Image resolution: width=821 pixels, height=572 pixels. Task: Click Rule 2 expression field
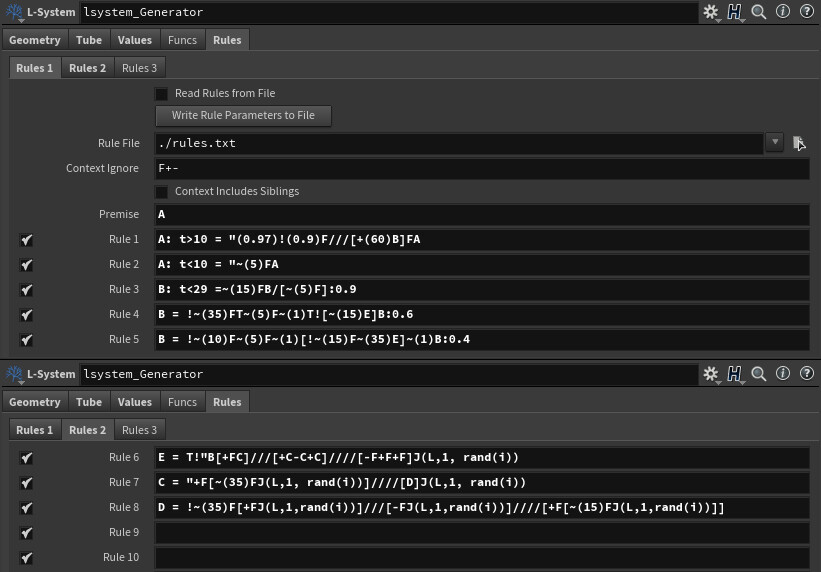click(x=482, y=265)
